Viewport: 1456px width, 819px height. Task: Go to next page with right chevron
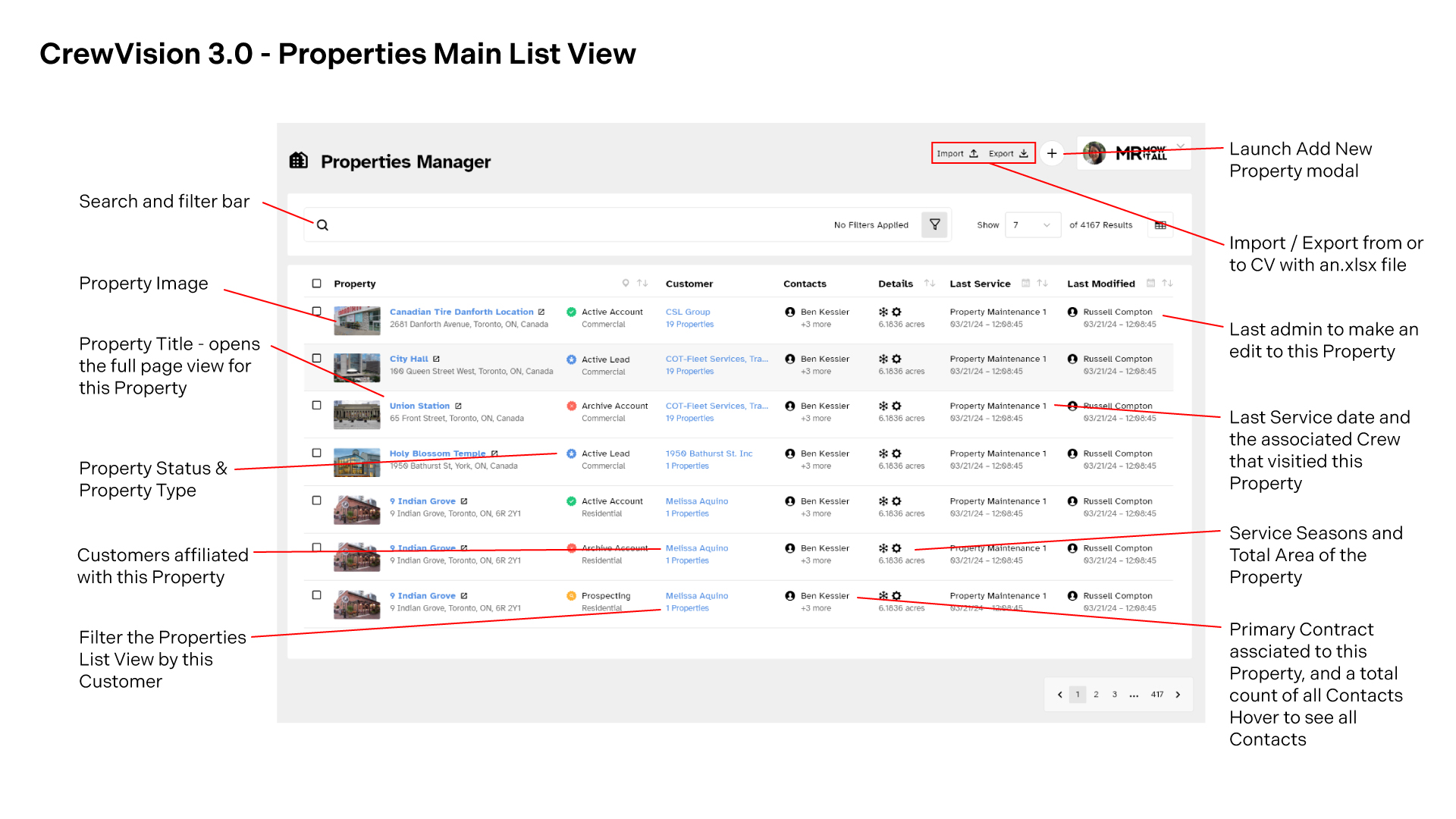click(1178, 695)
